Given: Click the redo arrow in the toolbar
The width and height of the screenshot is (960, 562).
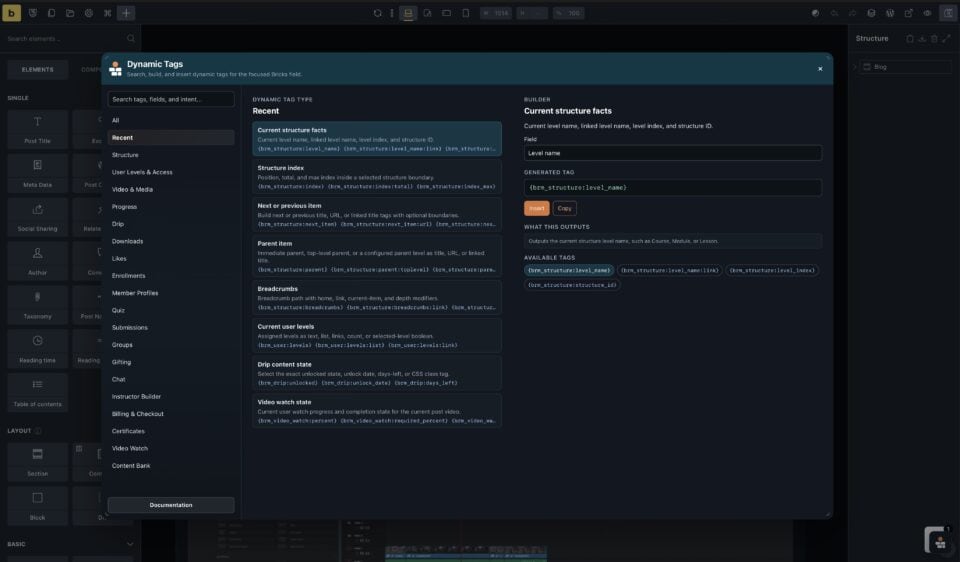Looking at the screenshot, I should coord(852,13).
